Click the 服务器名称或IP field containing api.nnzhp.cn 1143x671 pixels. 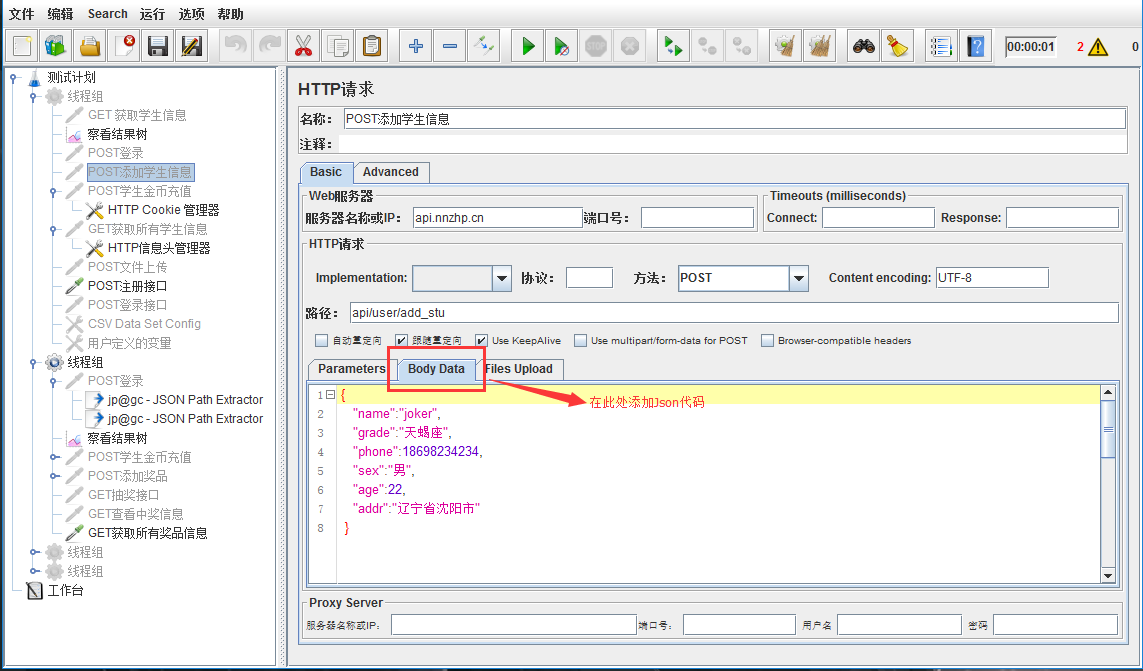[496, 218]
